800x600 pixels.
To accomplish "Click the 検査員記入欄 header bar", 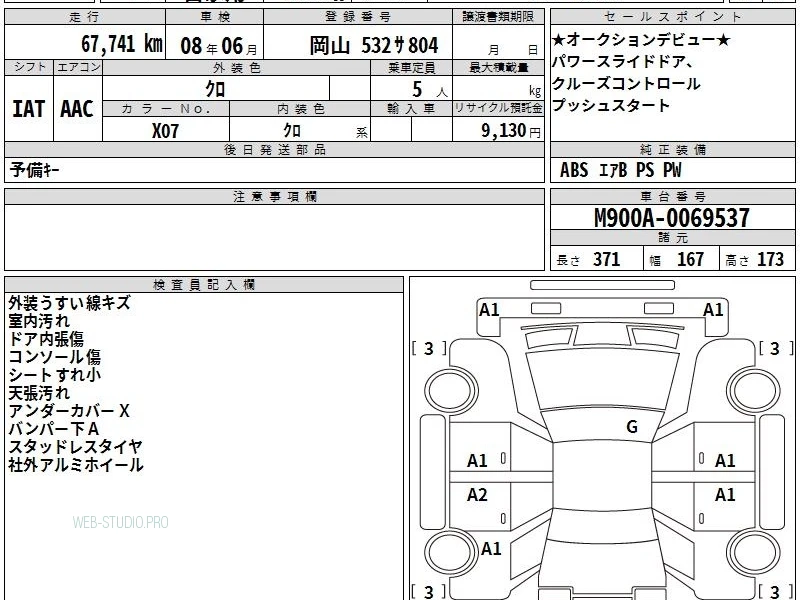I will point(204,285).
